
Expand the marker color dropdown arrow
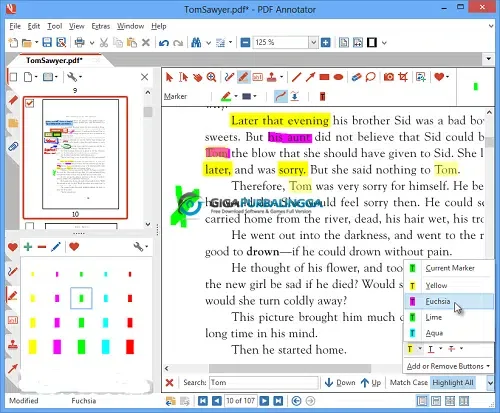[236, 96]
